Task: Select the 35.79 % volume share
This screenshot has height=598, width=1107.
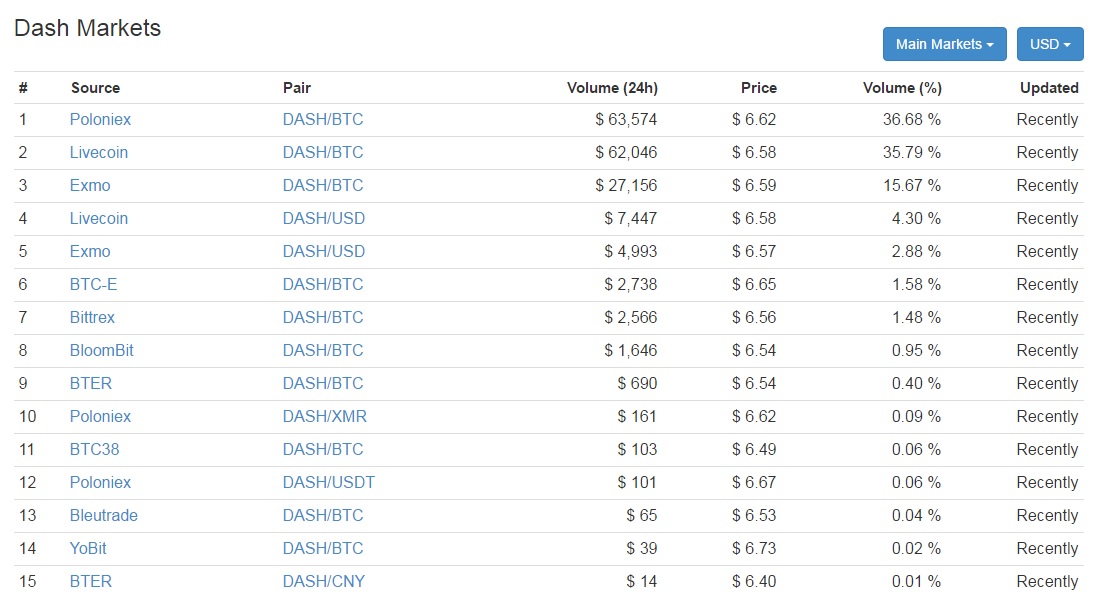Action: tap(911, 153)
